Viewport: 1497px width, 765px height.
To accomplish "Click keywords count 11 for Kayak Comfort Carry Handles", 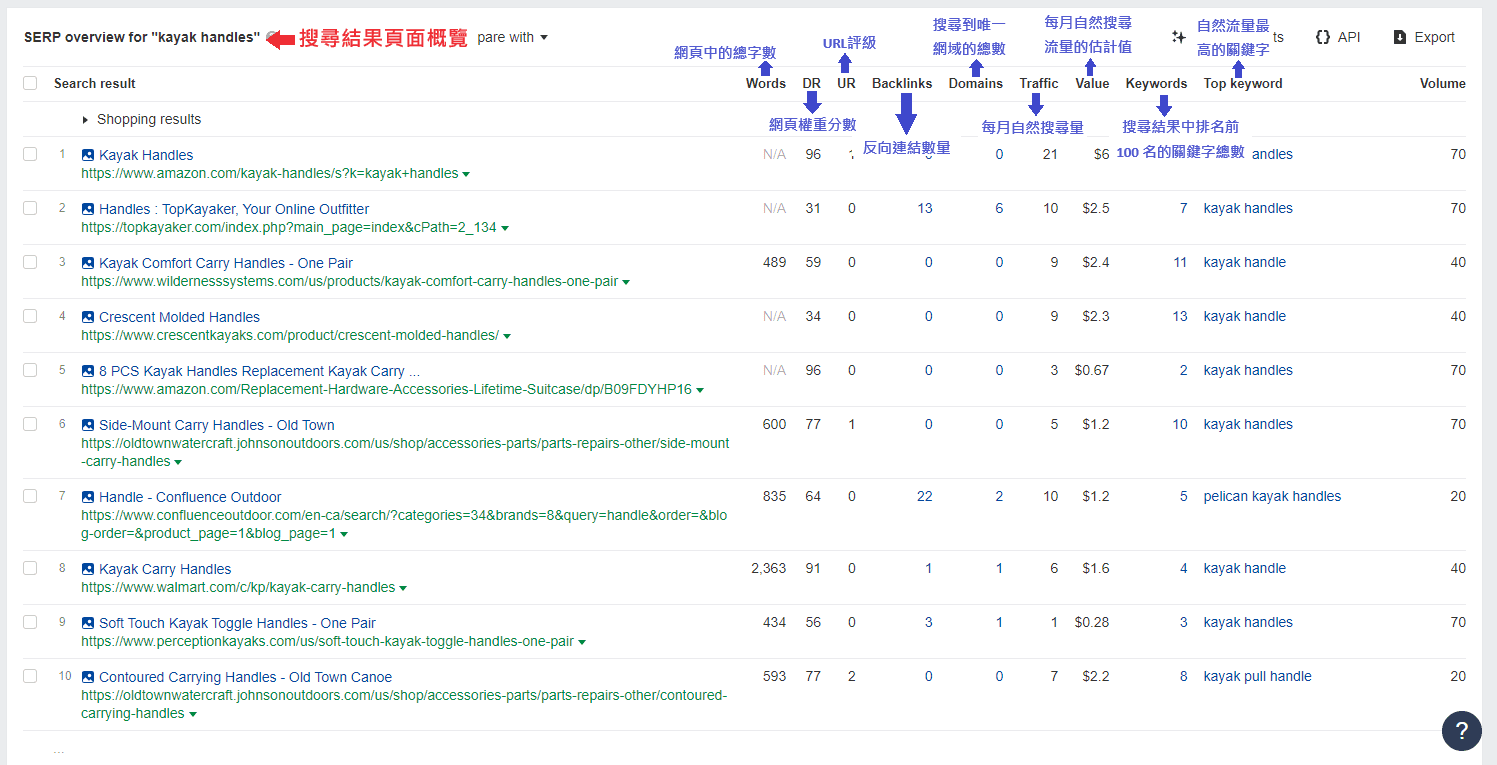I will (1180, 262).
